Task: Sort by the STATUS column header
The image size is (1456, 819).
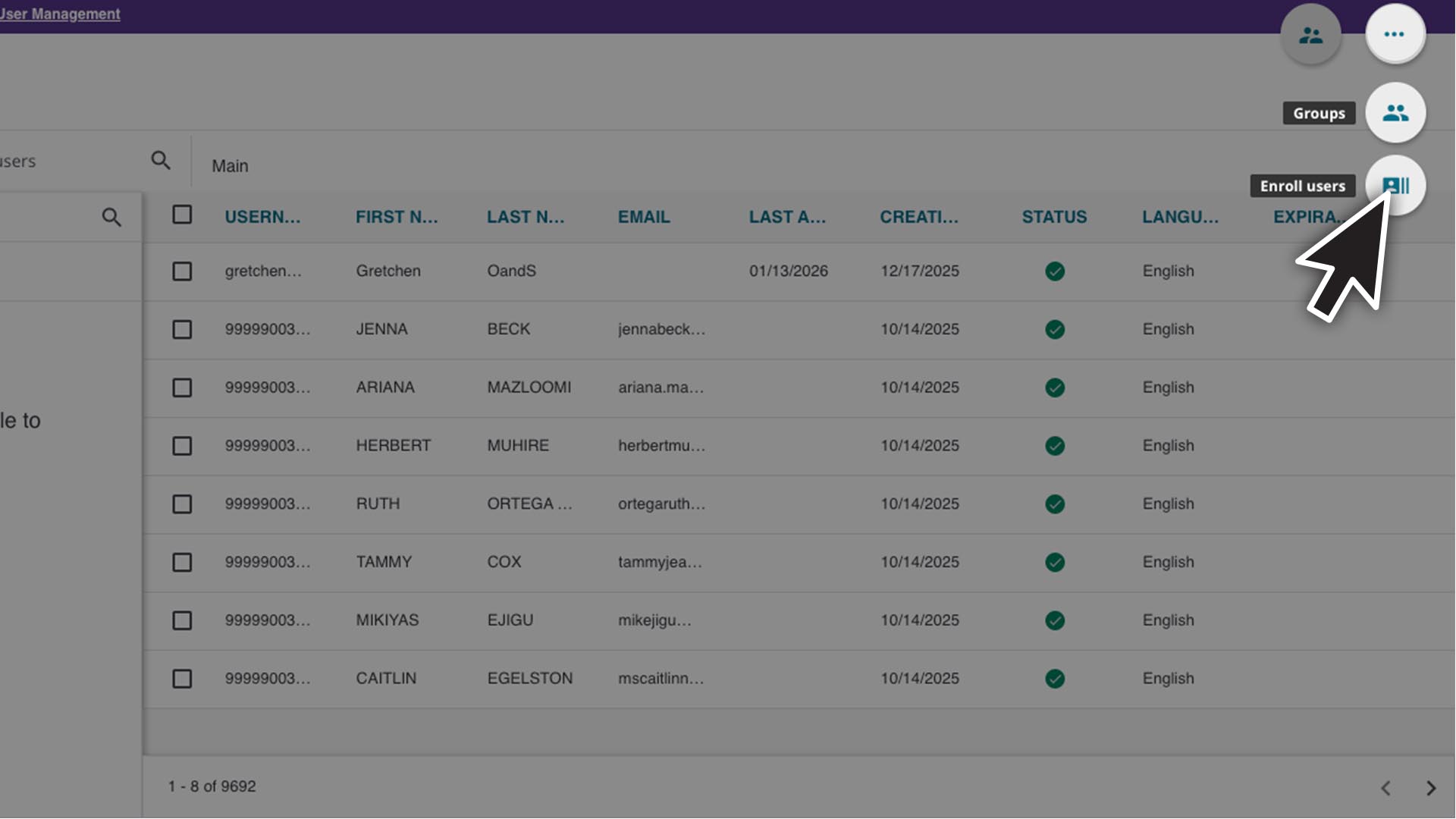Action: tap(1053, 217)
